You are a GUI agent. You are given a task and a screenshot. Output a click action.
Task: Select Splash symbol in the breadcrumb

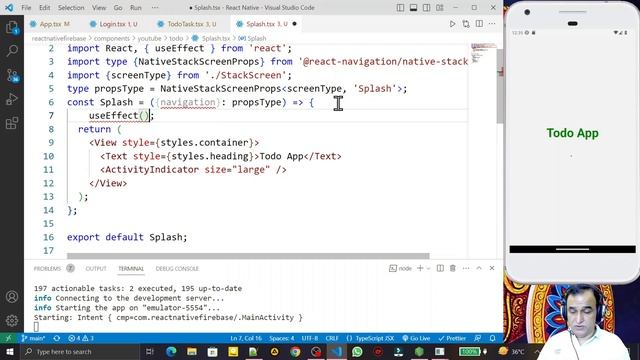253,38
